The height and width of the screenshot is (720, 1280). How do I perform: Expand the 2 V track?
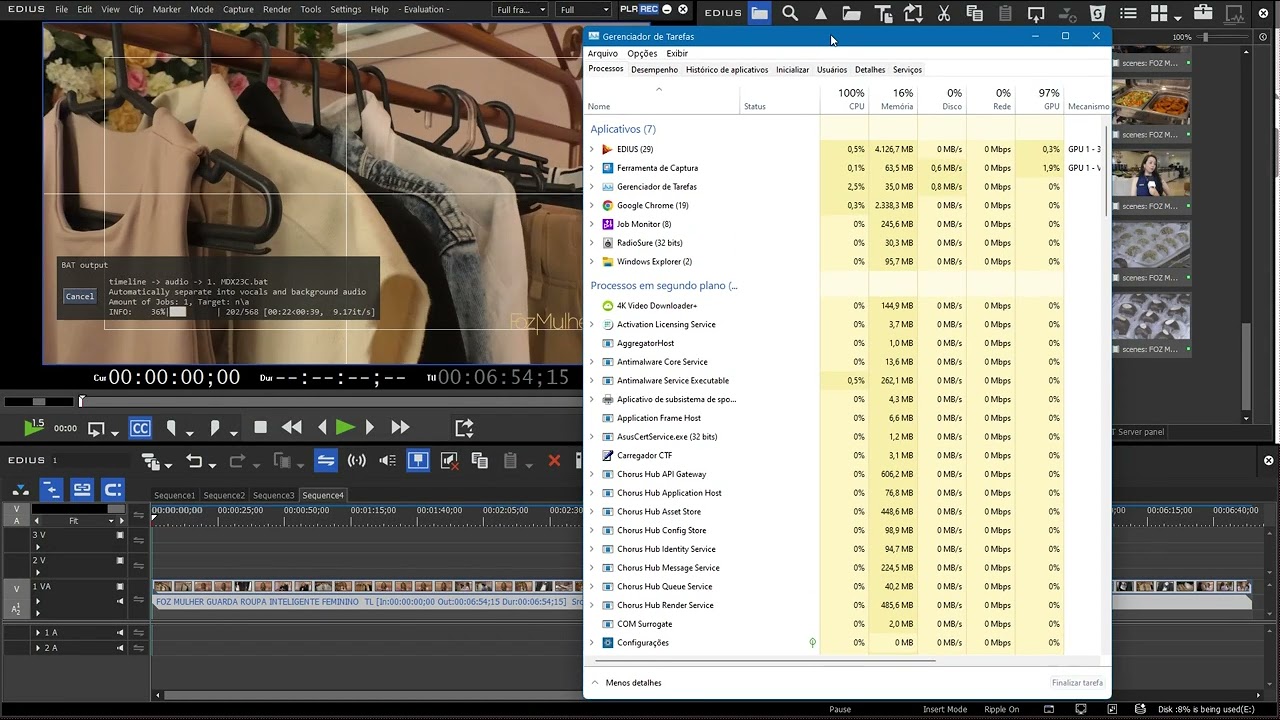click(38, 573)
